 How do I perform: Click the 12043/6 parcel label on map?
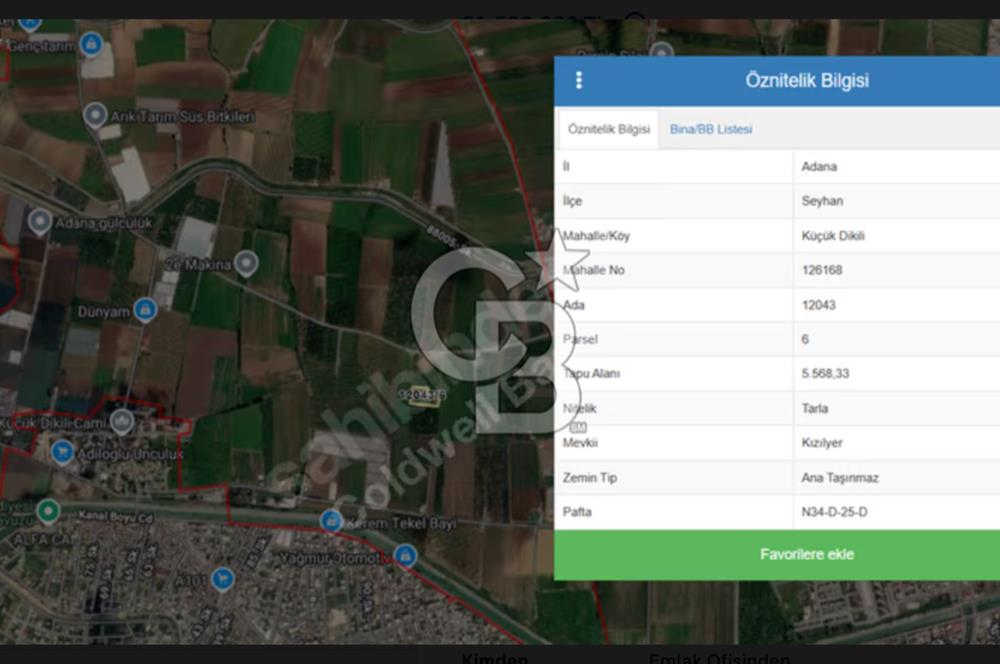coord(422,395)
